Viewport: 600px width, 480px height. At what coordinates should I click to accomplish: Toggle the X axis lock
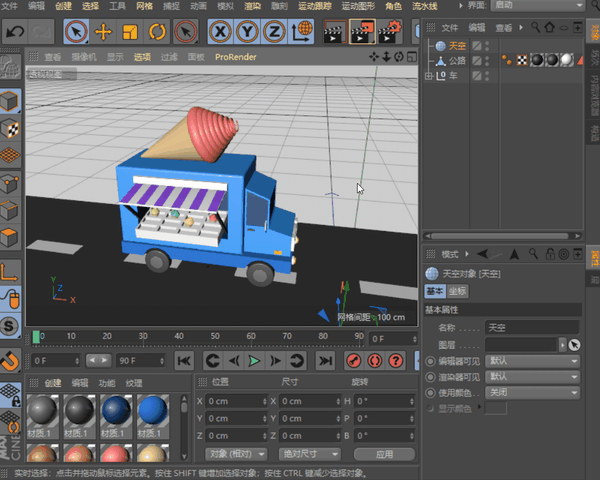219,32
